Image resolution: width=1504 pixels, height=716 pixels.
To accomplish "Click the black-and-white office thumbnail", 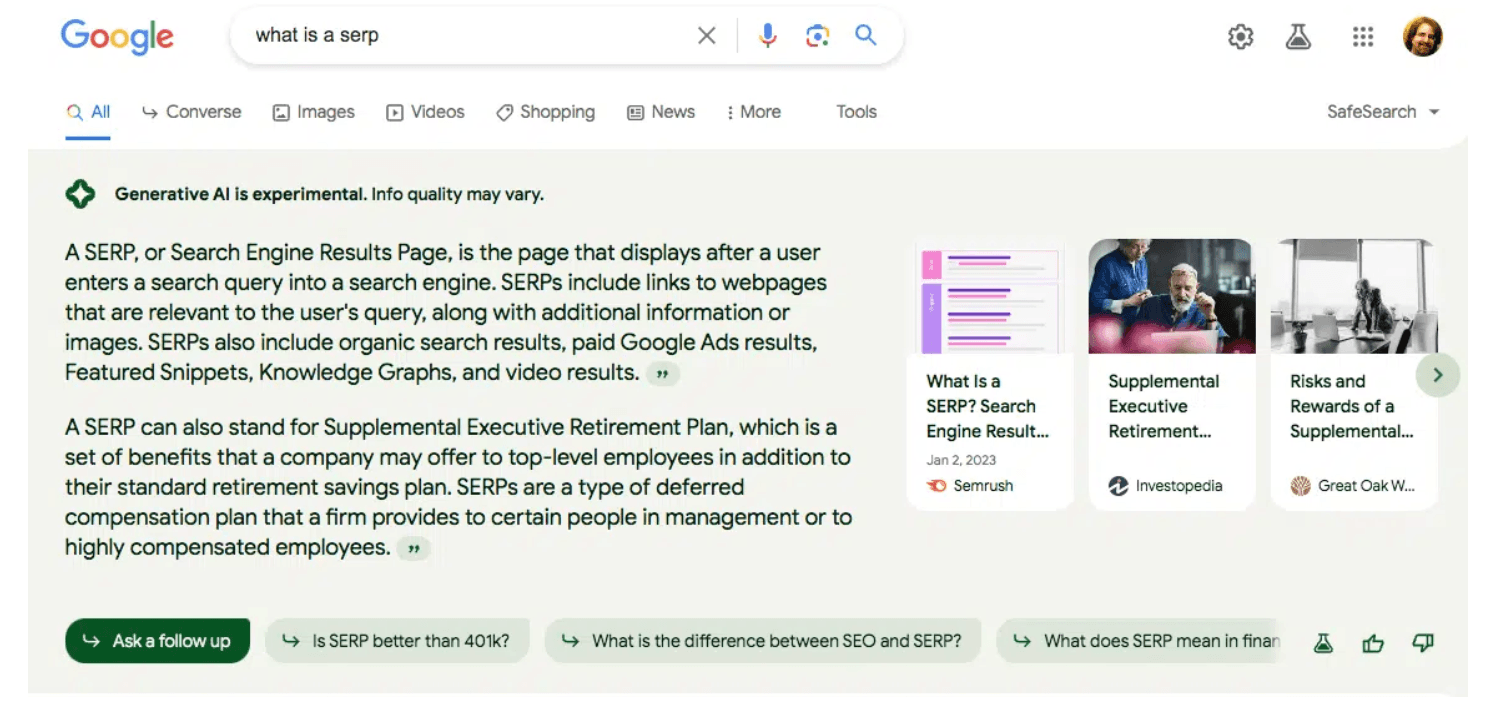I will coord(1354,296).
